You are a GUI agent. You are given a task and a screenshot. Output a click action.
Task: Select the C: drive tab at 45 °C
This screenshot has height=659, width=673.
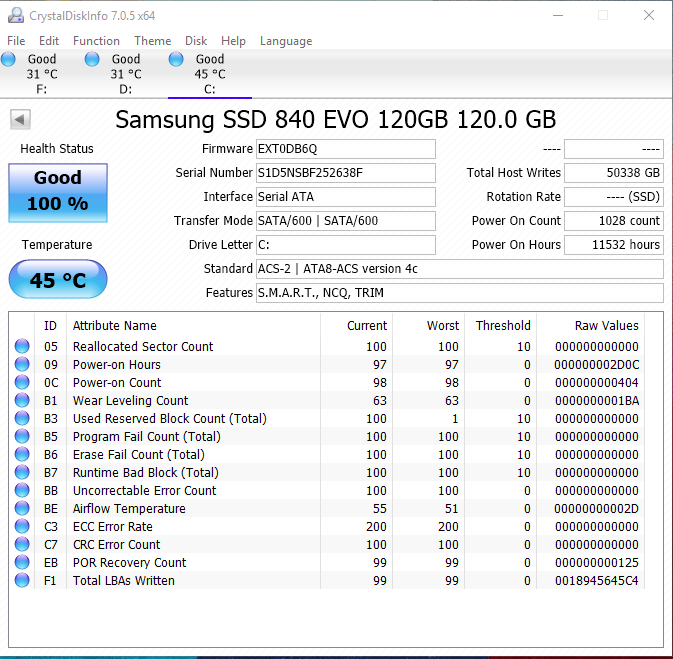coord(210,74)
